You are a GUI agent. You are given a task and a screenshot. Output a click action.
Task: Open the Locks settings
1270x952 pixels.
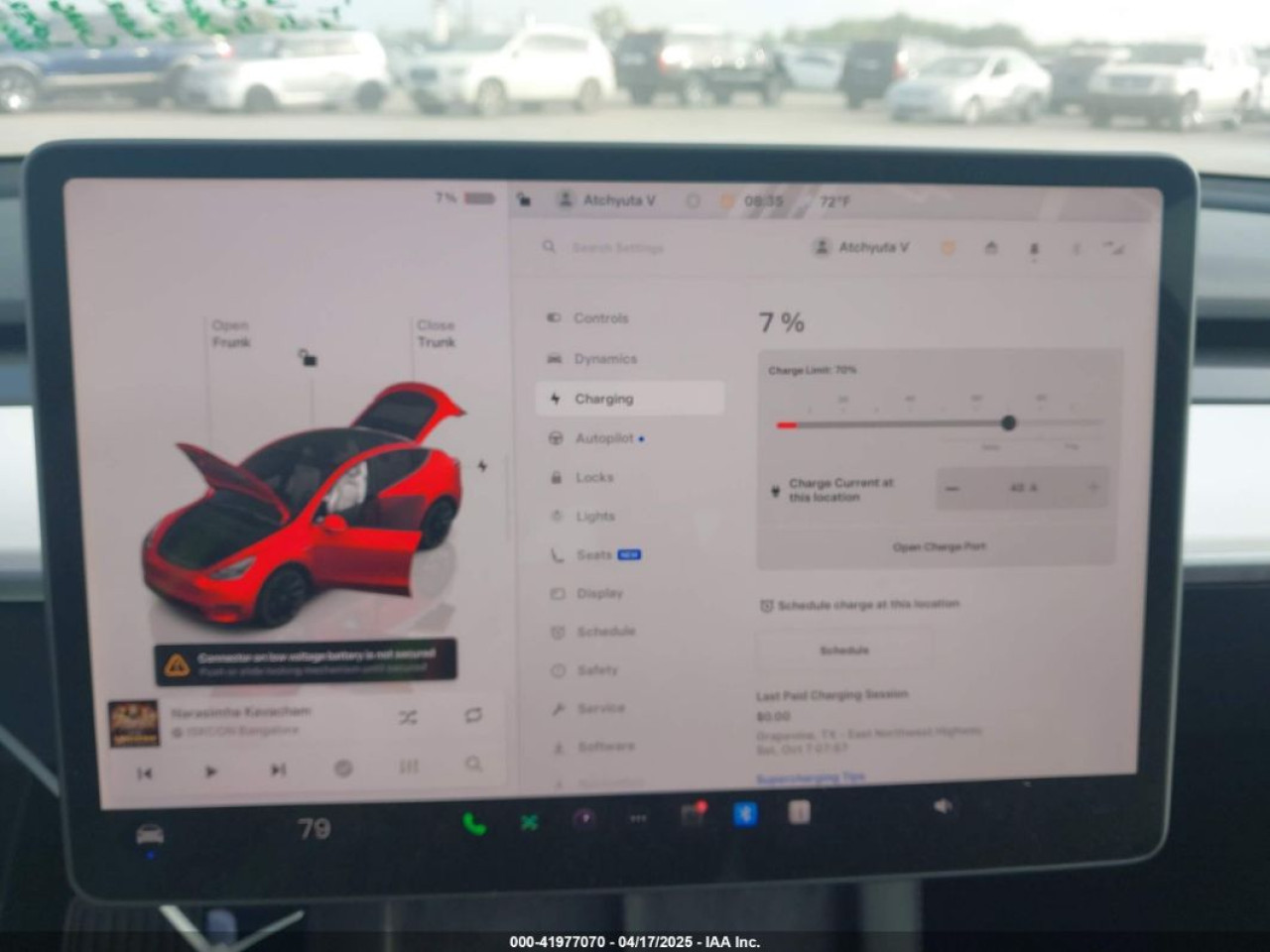(x=582, y=477)
